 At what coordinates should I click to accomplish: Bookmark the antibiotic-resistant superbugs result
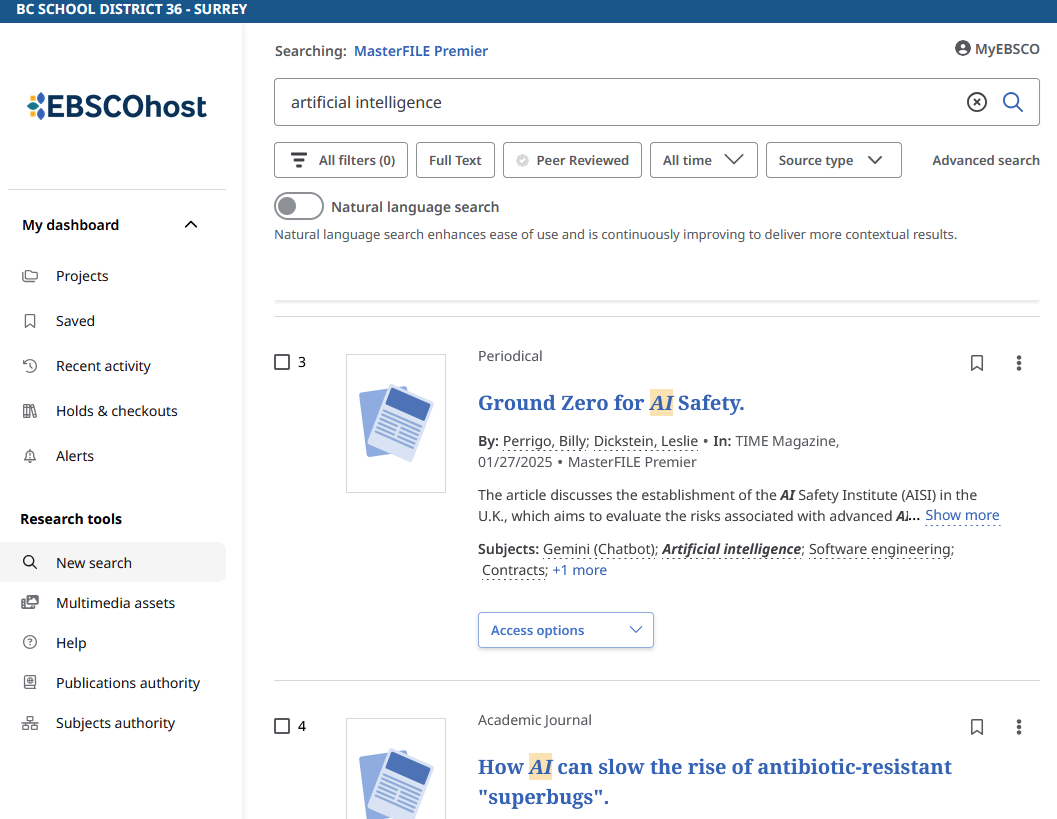(x=977, y=727)
